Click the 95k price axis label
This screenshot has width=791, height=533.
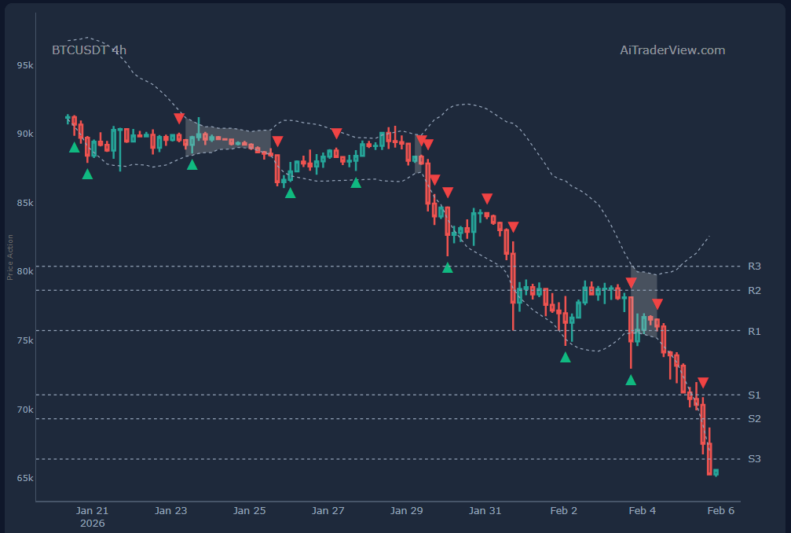(25, 65)
